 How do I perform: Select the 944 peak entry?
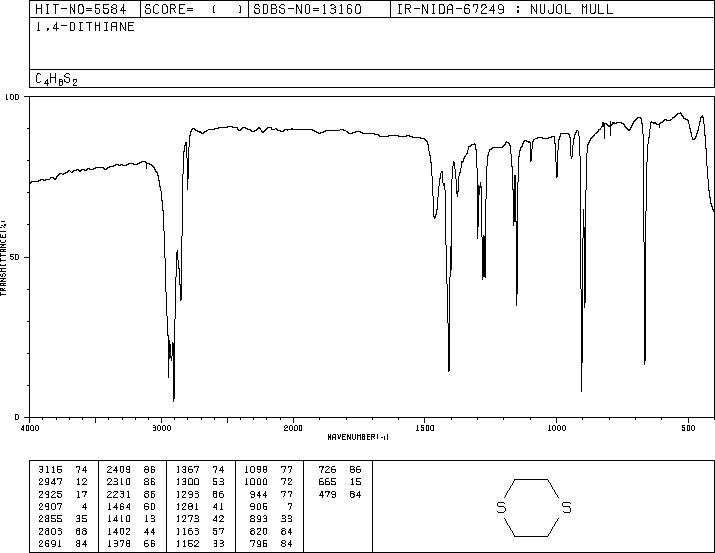(271, 494)
